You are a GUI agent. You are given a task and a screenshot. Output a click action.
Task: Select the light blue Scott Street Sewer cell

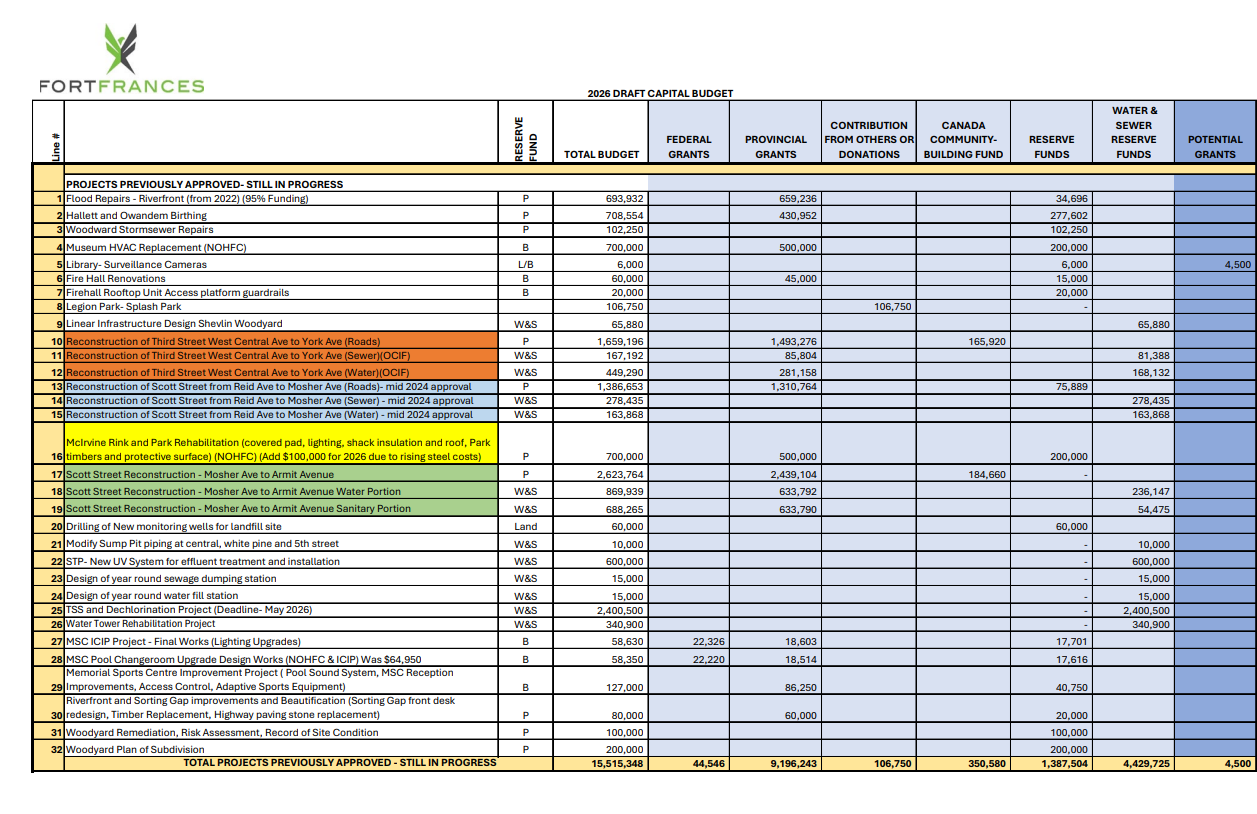coord(269,400)
